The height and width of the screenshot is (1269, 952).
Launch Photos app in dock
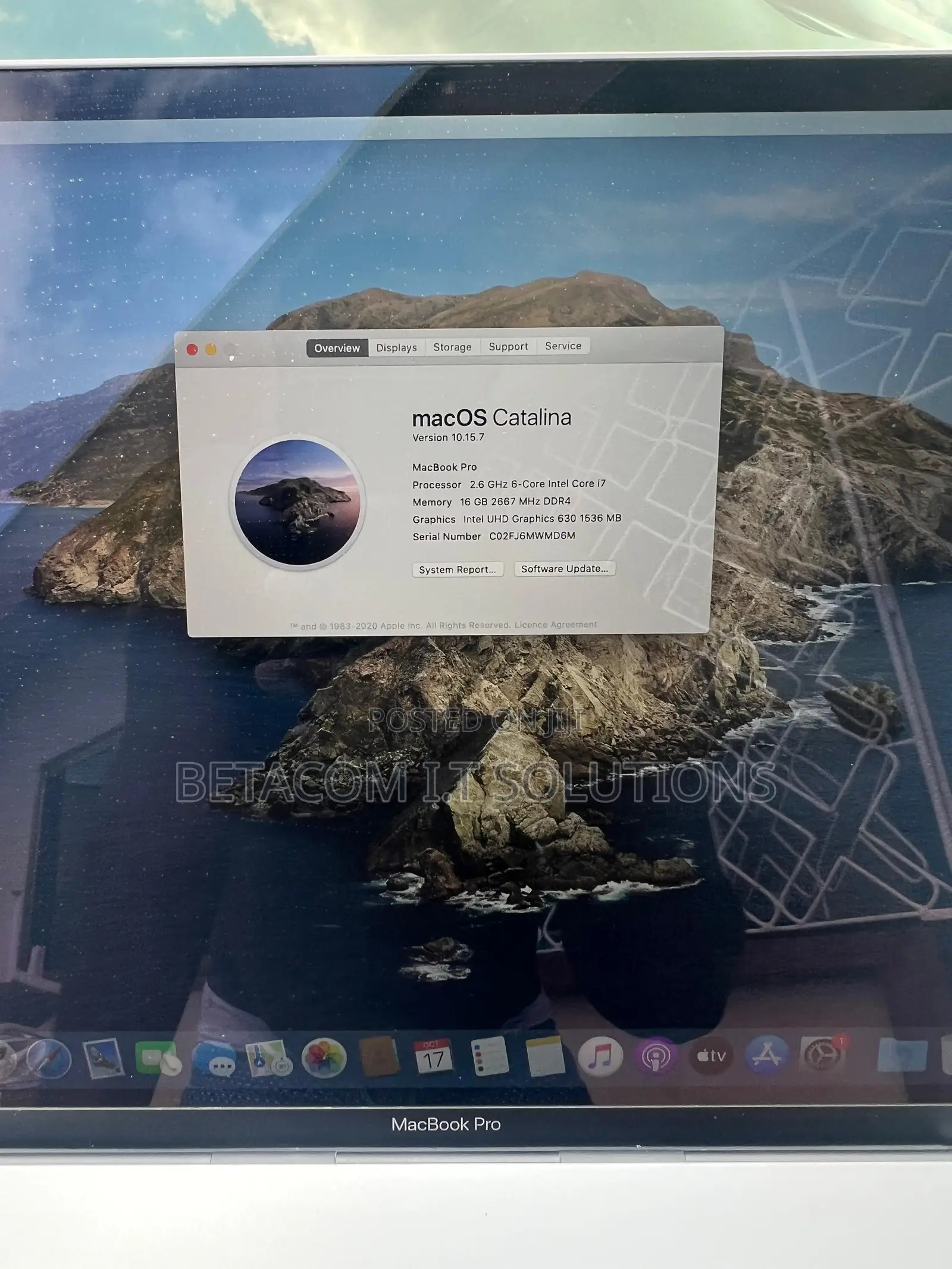coord(324,1058)
